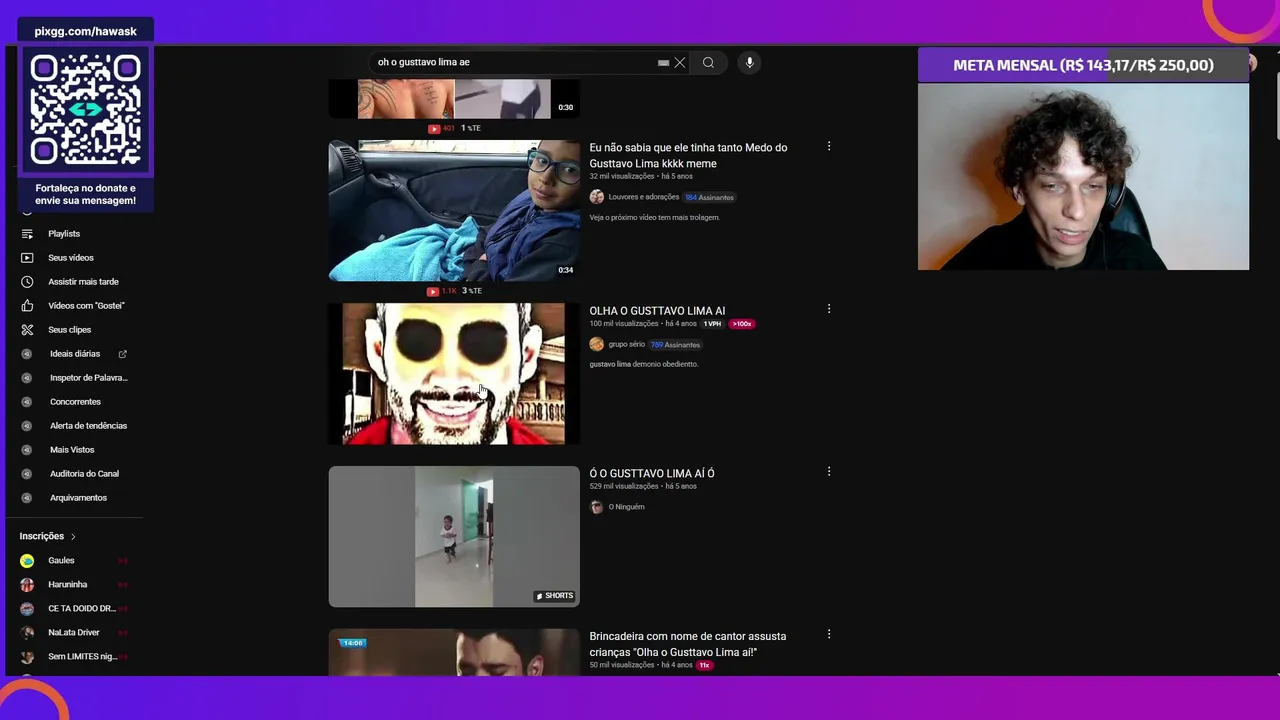Click the icon beside Alerta de tendências
This screenshot has width=1280, height=720.
click(x=27, y=426)
